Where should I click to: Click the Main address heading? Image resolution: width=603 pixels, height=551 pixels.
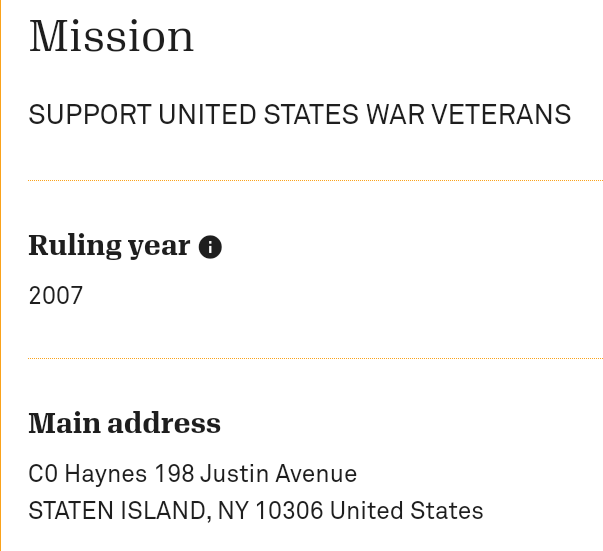click(124, 423)
